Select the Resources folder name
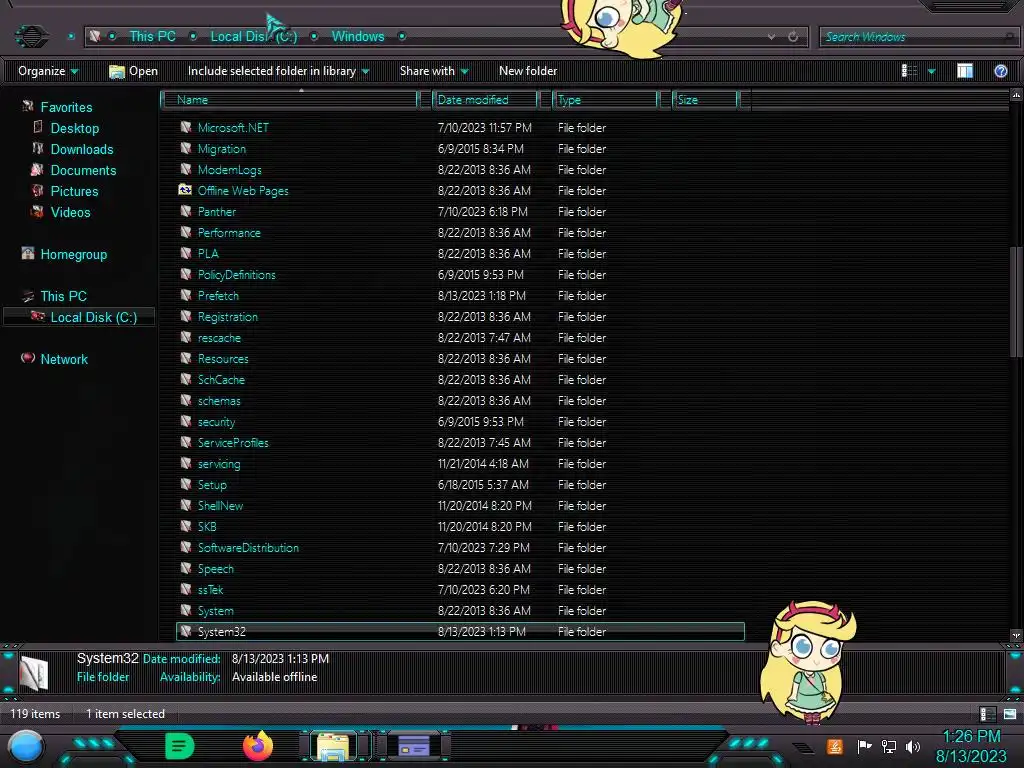Screen dimensions: 1024x768 223,359
